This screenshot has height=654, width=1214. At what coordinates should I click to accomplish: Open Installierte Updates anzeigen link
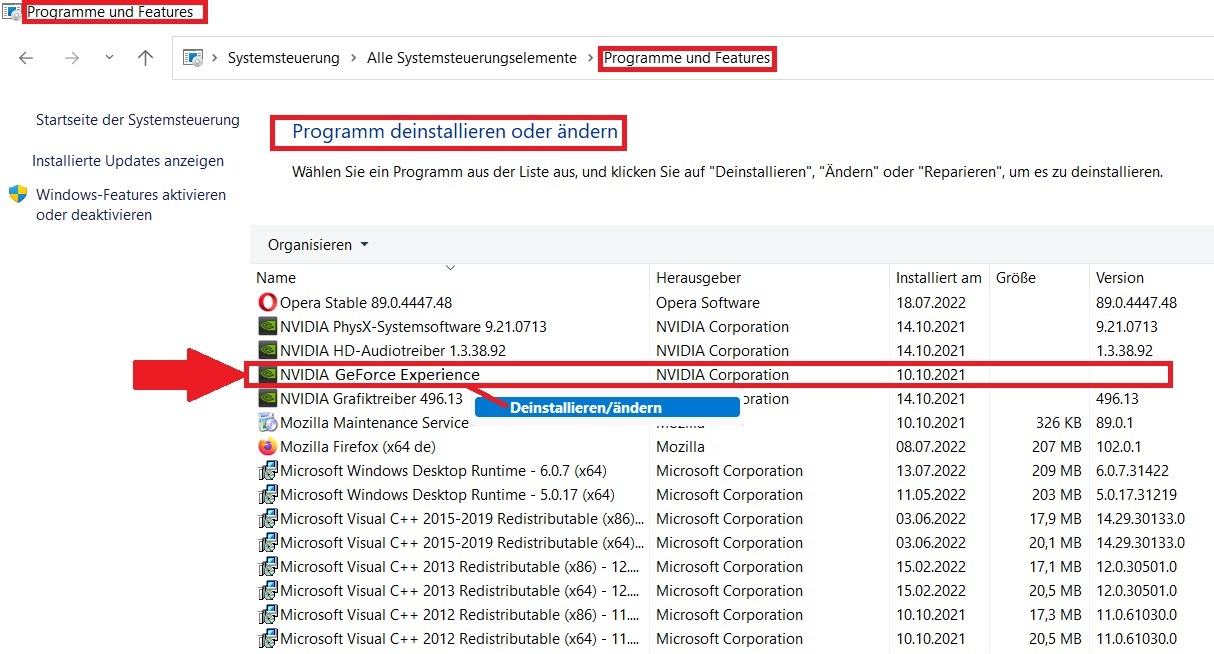pyautogui.click(x=128, y=160)
